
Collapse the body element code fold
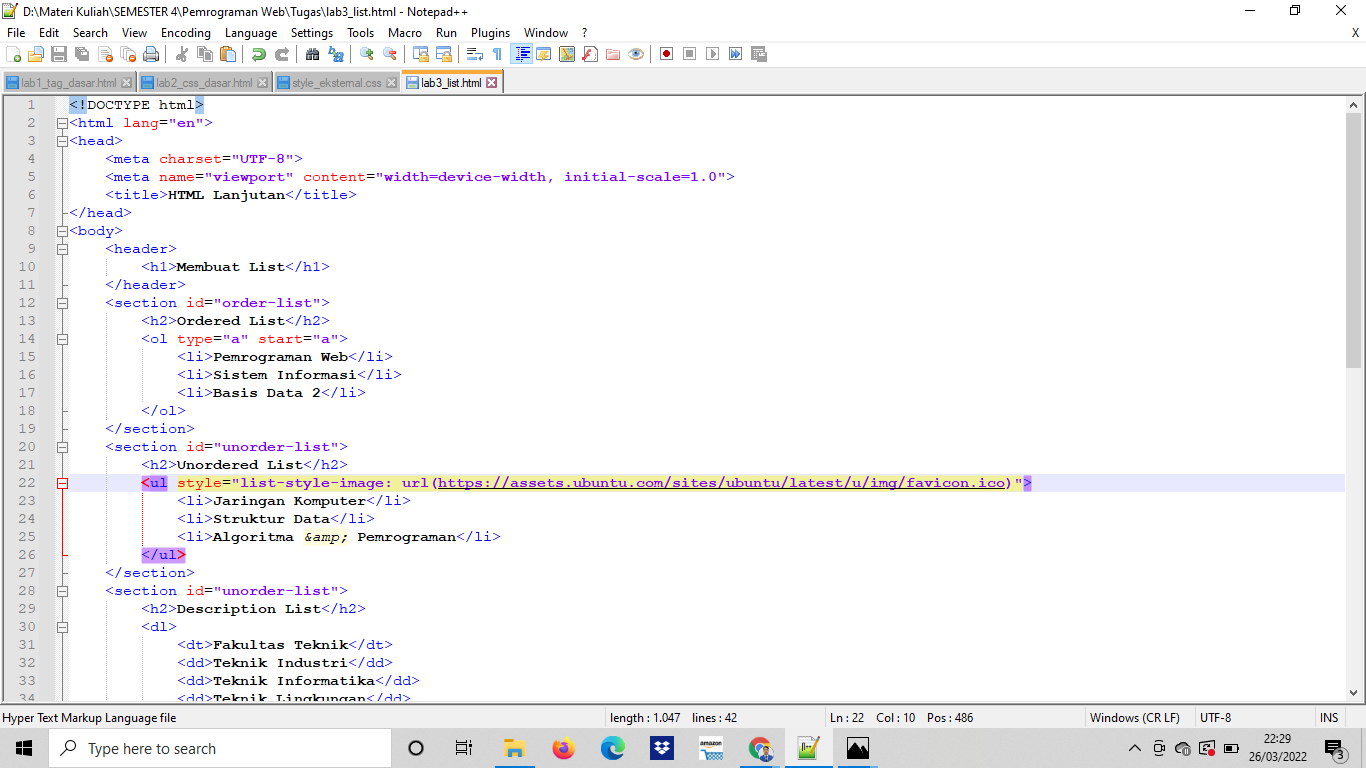pos(63,230)
